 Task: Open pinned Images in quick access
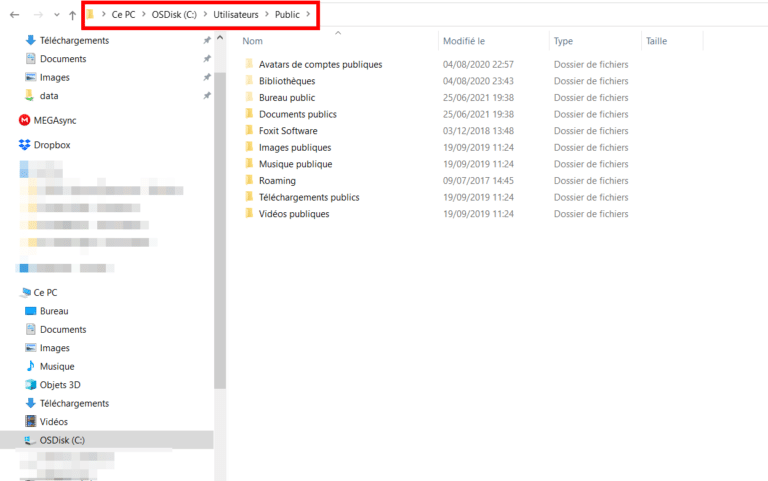click(55, 77)
